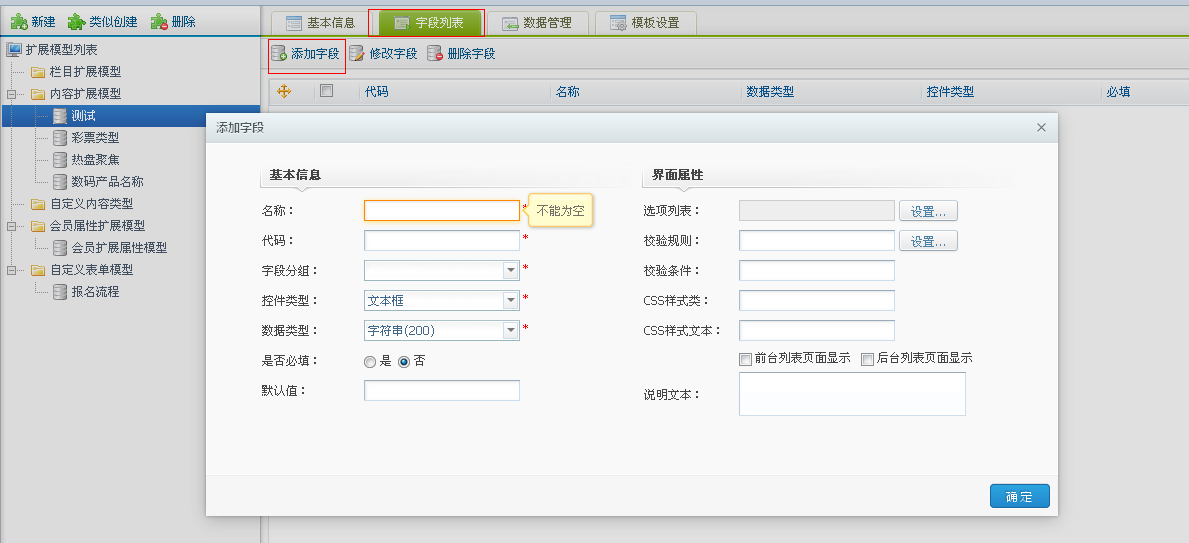The height and width of the screenshot is (543, 1189).
Task: Click the 删除字段 delete field icon
Action: tap(435, 53)
